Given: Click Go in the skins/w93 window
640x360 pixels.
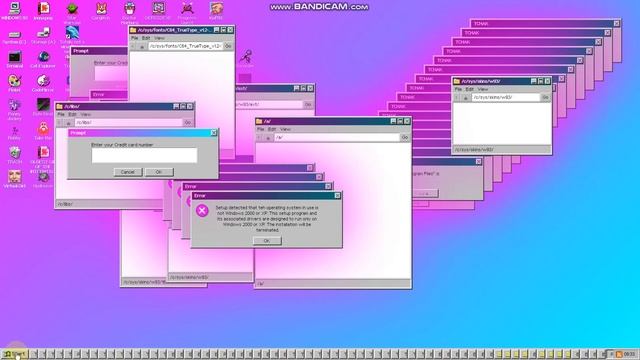Looking at the screenshot, I should click(x=545, y=98).
